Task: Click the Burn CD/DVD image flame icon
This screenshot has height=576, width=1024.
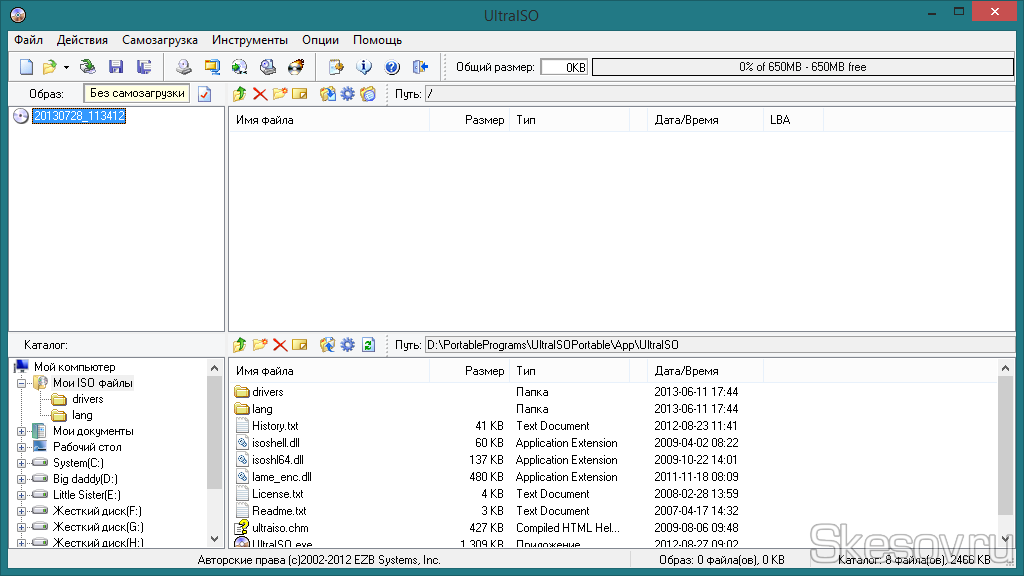Action: (296, 67)
